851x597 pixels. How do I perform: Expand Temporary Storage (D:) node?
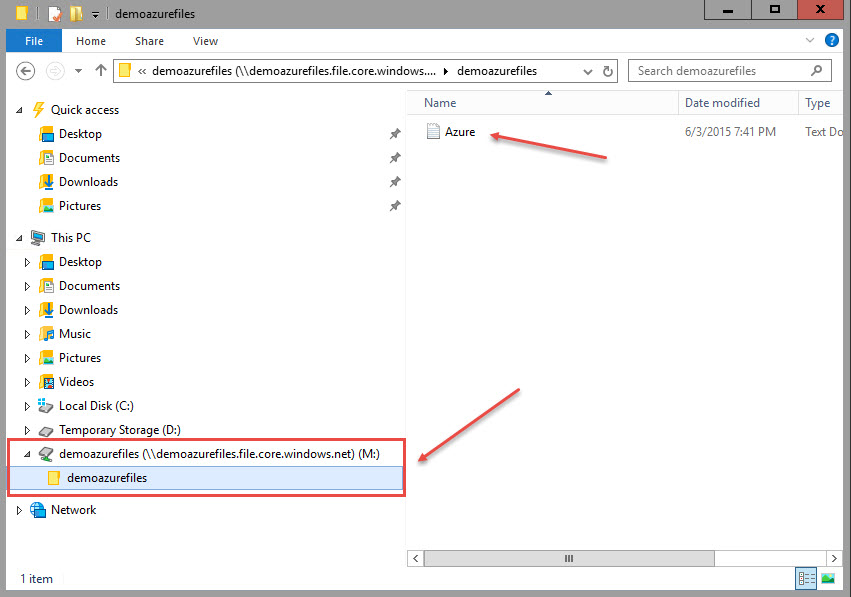coord(27,430)
